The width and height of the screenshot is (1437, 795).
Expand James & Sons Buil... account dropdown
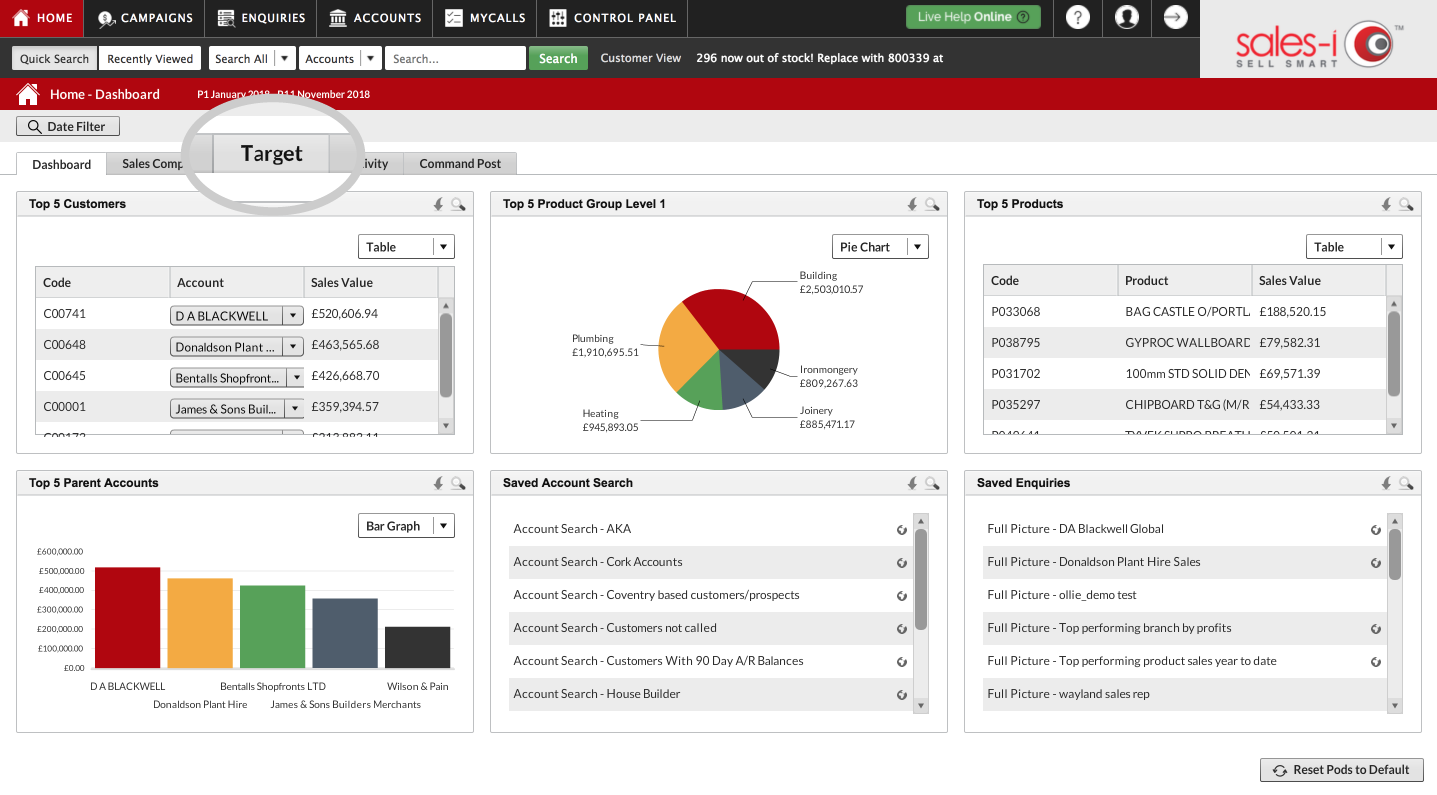point(294,409)
